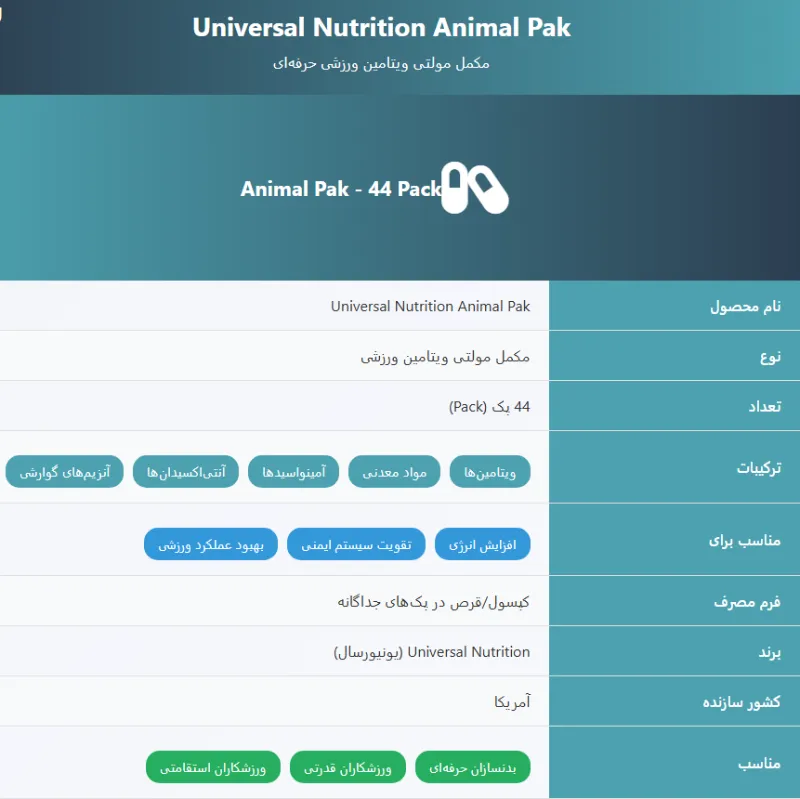Click the capsule pills icon
The height and width of the screenshot is (799, 800).
(x=475, y=188)
